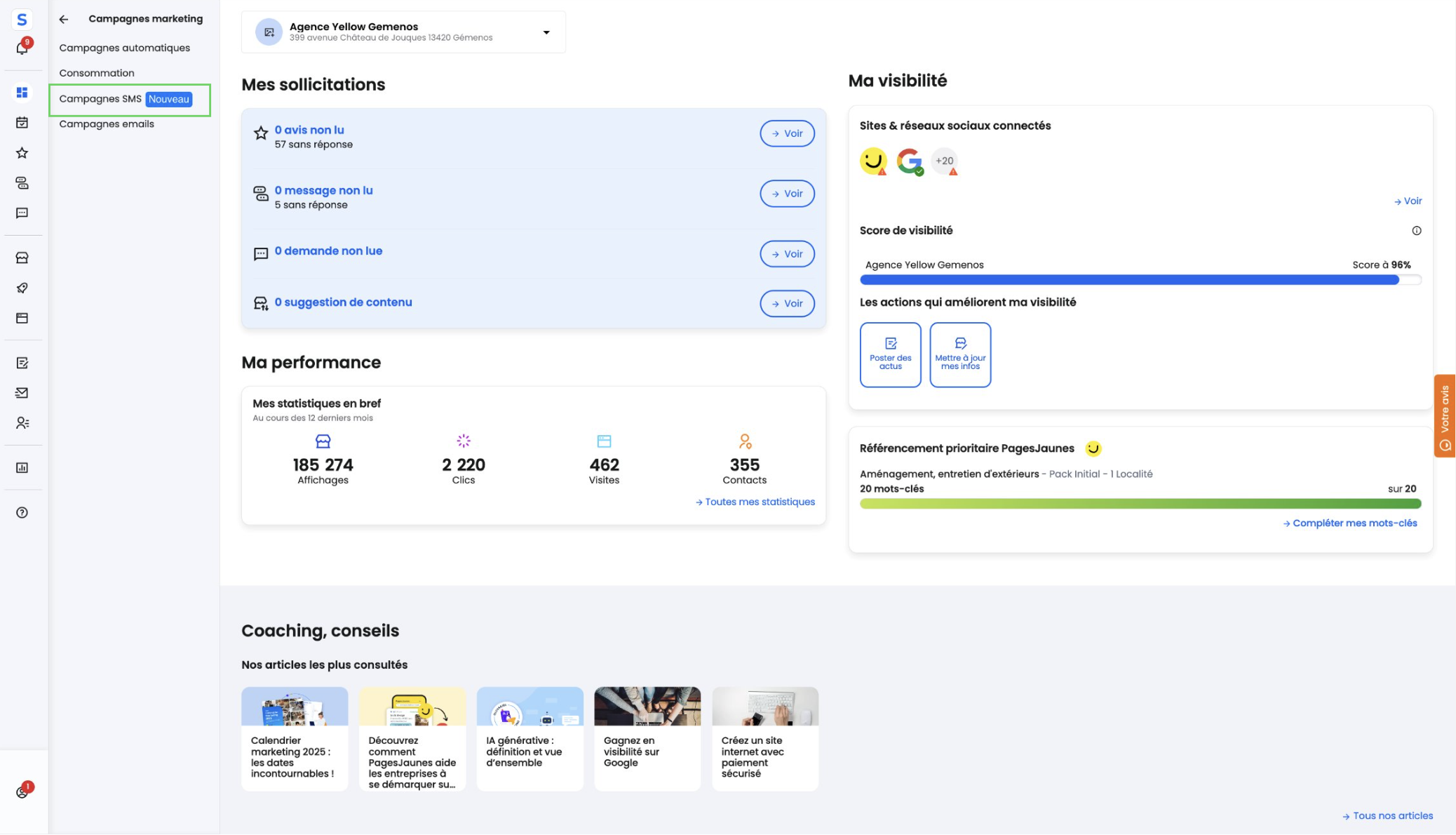Viewport: 1456px width, 835px height.
Task: Open the requests speech bubble sidebar icon
Action: (x=22, y=213)
